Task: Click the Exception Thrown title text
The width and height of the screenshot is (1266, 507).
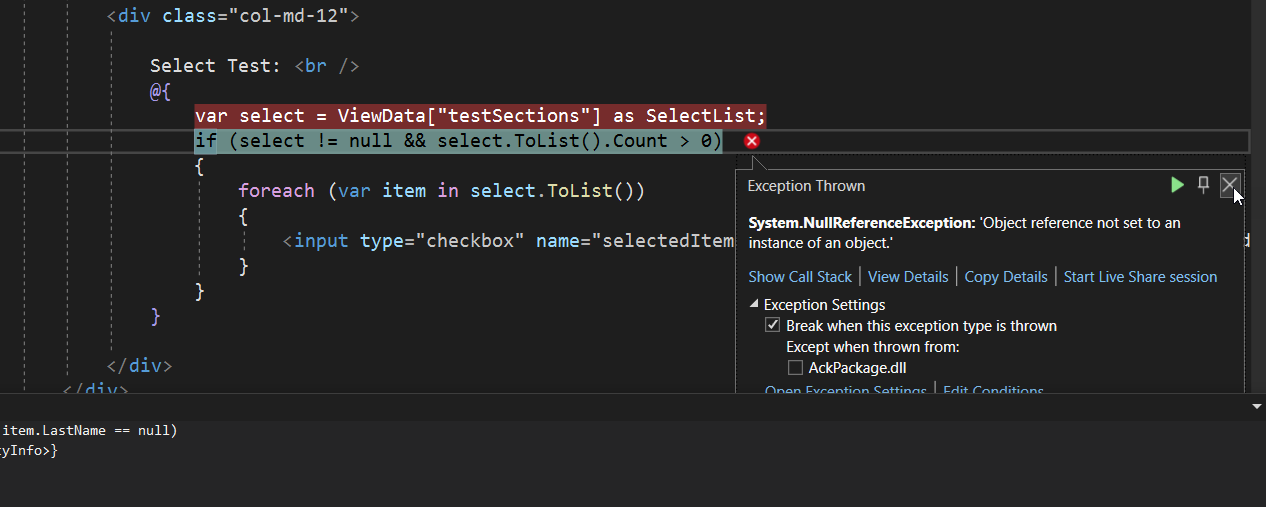Action: tap(806, 186)
